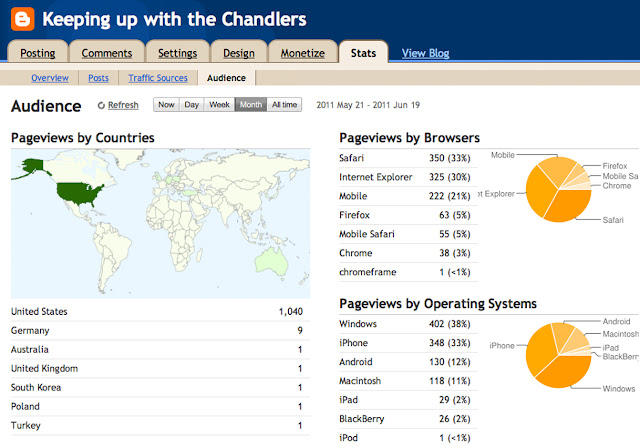
Task: Click the Mobile browser row
Action: 408,196
